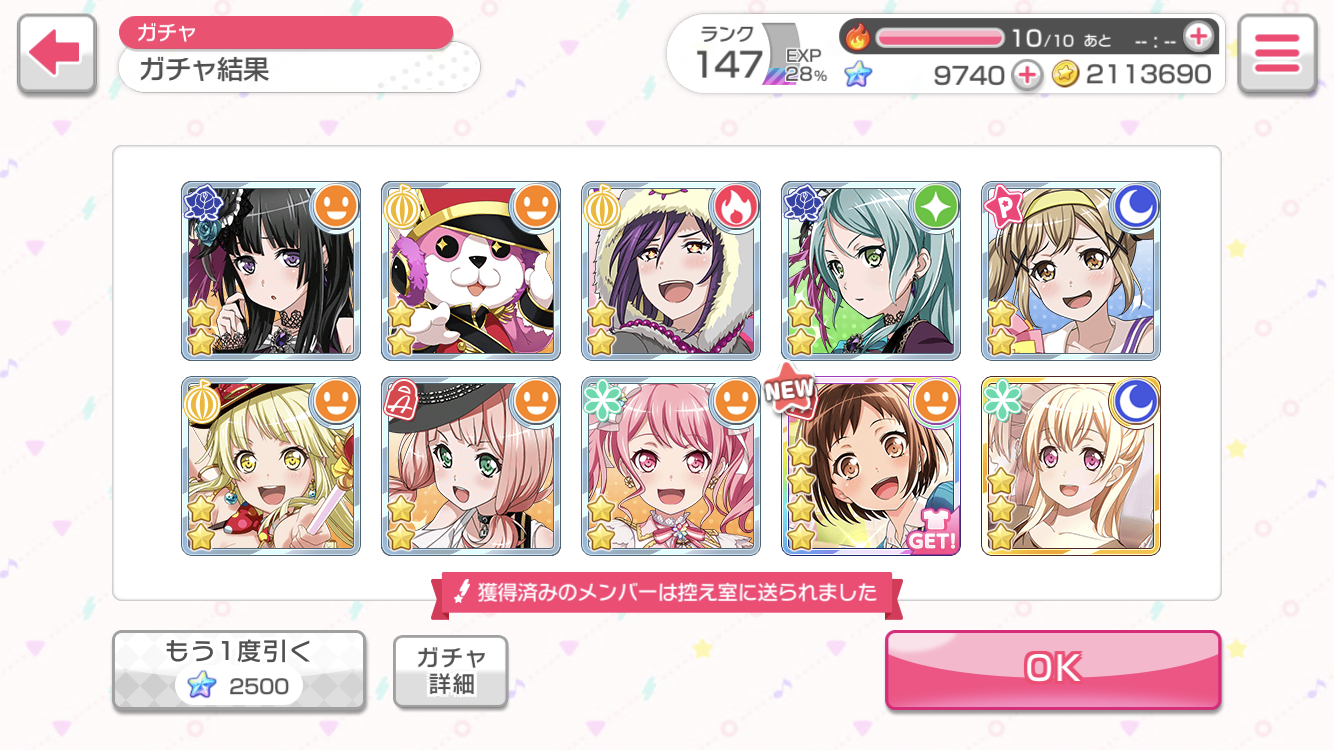Screen dimensions: 1334x750
Task: Select the black-haired girl with rose hat card
Action: (x=271, y=271)
